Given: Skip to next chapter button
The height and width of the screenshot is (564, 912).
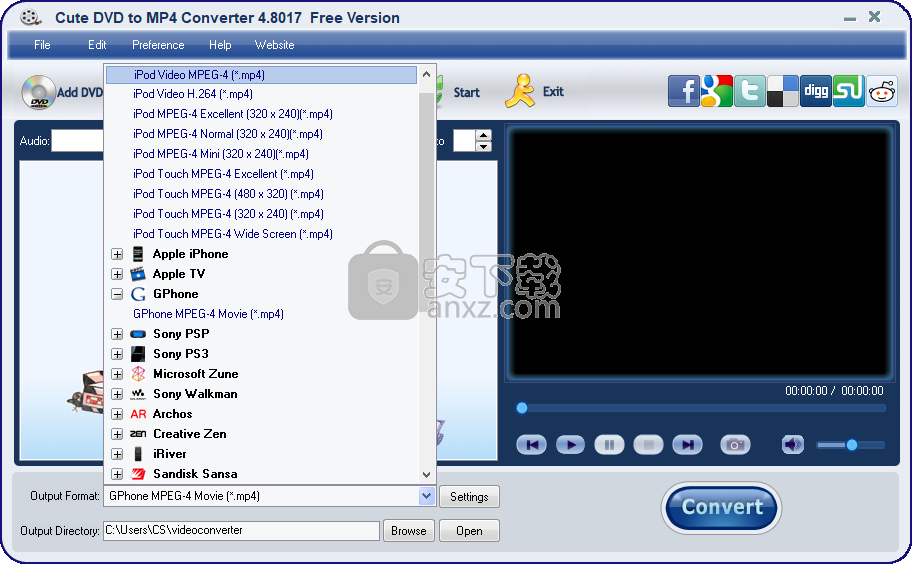Looking at the screenshot, I should pos(687,445).
